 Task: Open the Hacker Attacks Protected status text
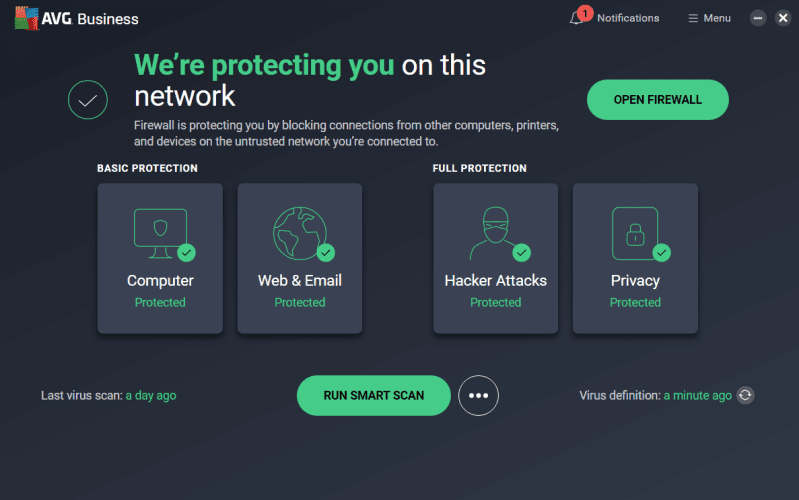click(496, 302)
